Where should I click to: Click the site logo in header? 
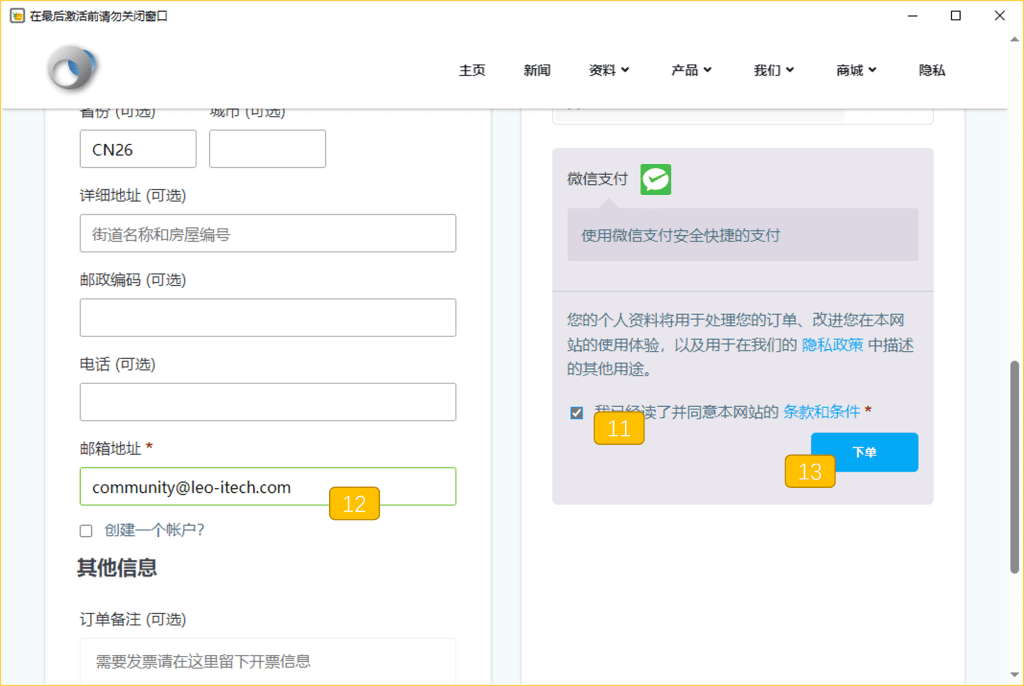click(73, 71)
